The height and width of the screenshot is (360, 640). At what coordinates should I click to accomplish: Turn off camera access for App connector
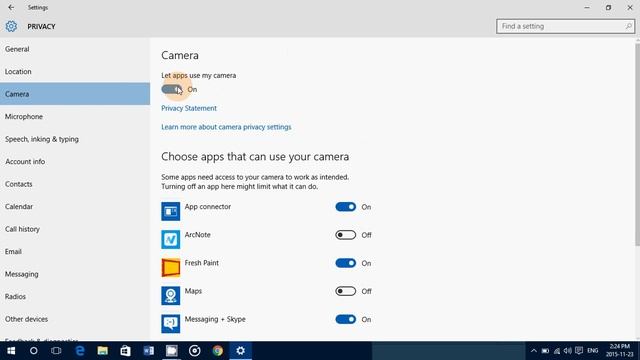tap(346, 207)
